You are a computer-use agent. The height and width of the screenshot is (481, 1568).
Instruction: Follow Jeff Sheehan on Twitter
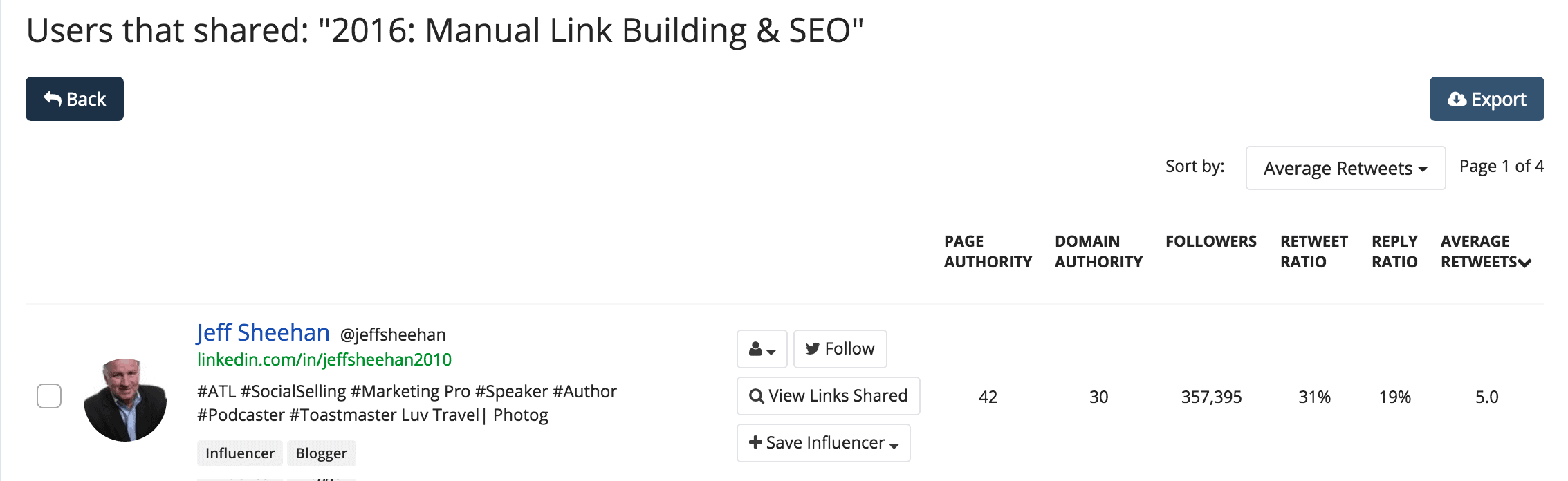tap(840, 349)
